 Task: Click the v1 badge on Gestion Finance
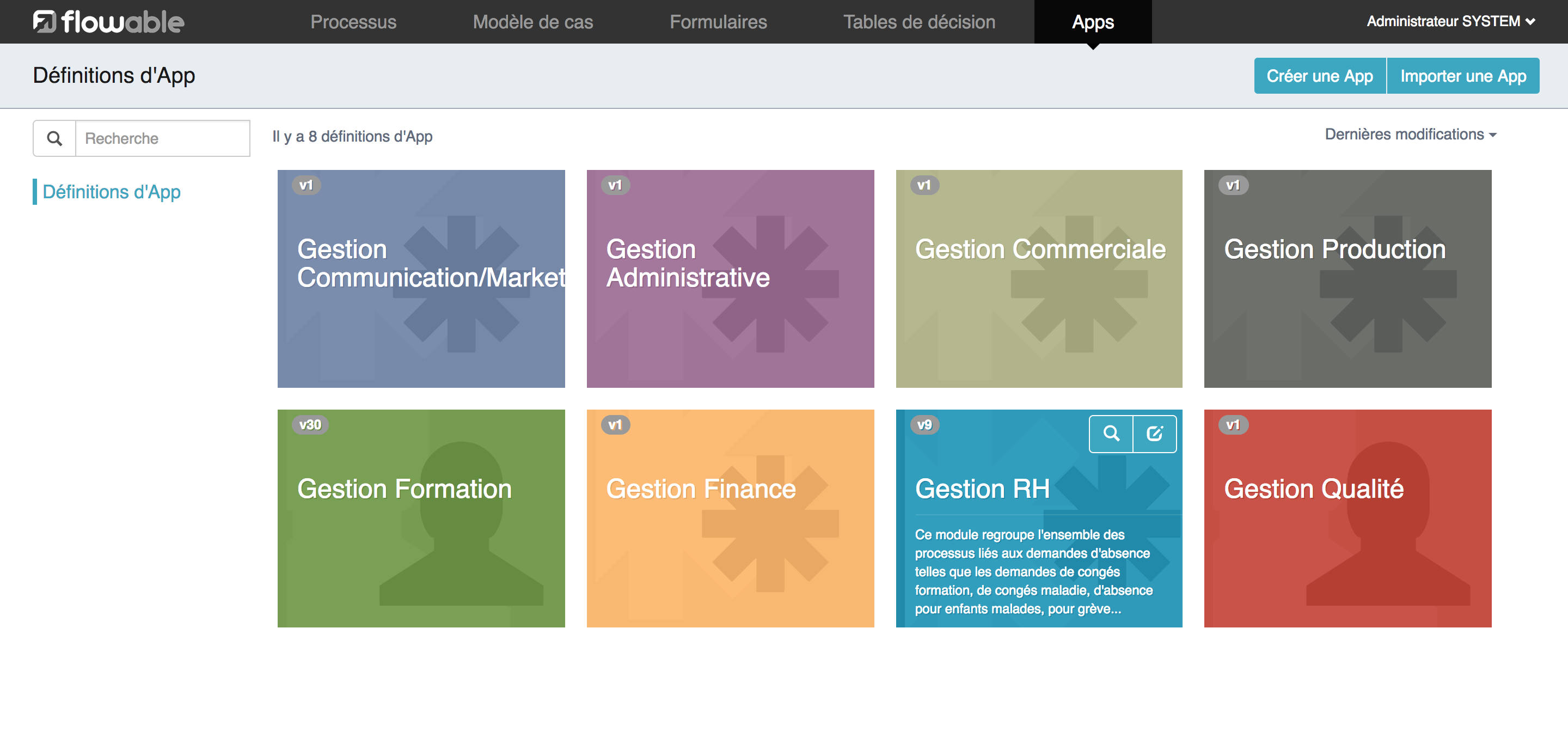click(615, 425)
